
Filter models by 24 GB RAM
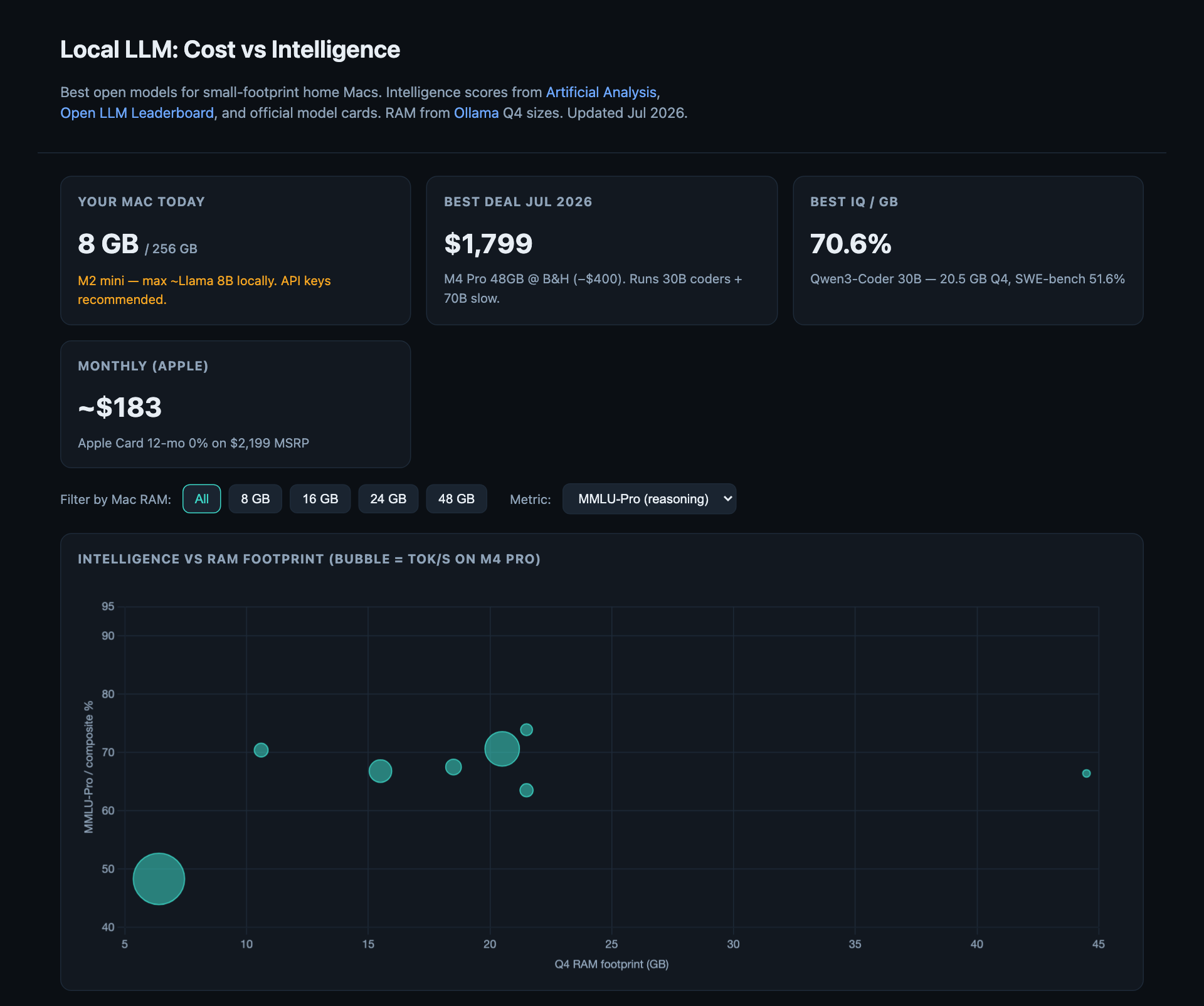pyautogui.click(x=388, y=499)
